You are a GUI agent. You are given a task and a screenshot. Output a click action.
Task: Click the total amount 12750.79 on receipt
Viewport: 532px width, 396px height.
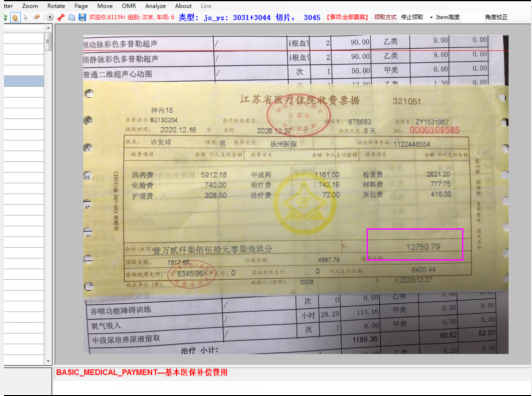point(423,247)
